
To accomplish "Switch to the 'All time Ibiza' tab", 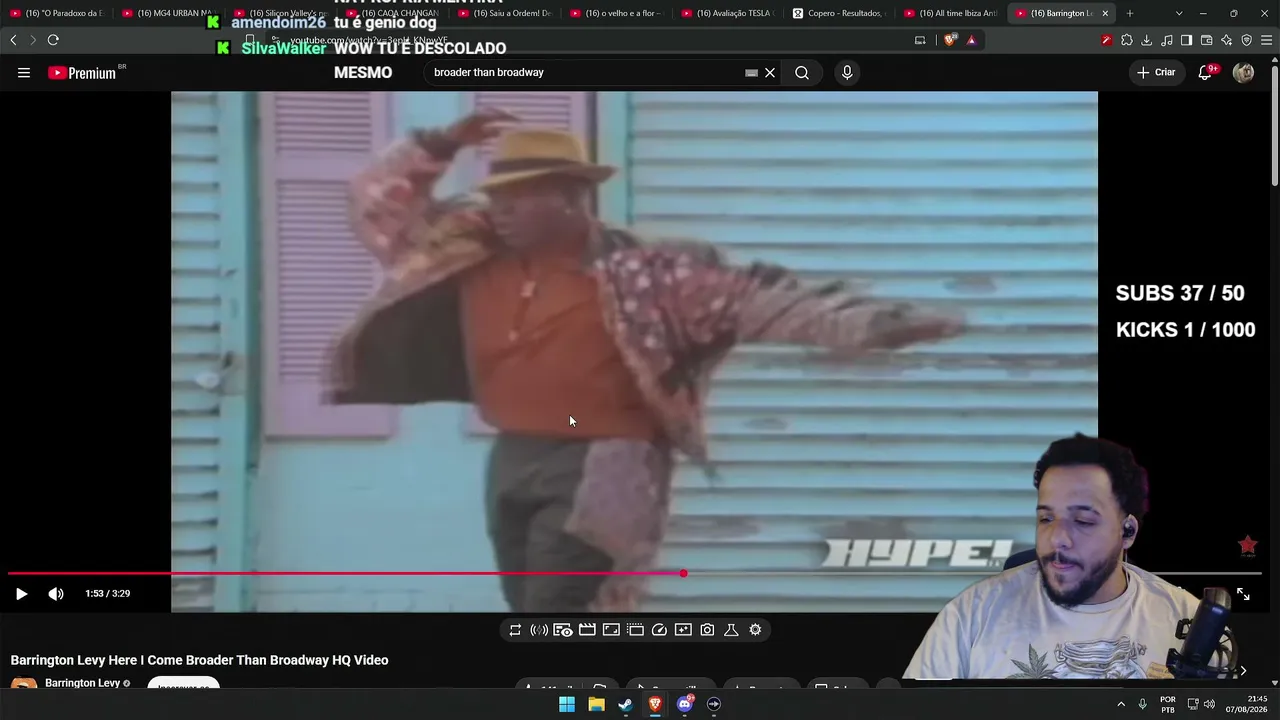I will (x=952, y=13).
